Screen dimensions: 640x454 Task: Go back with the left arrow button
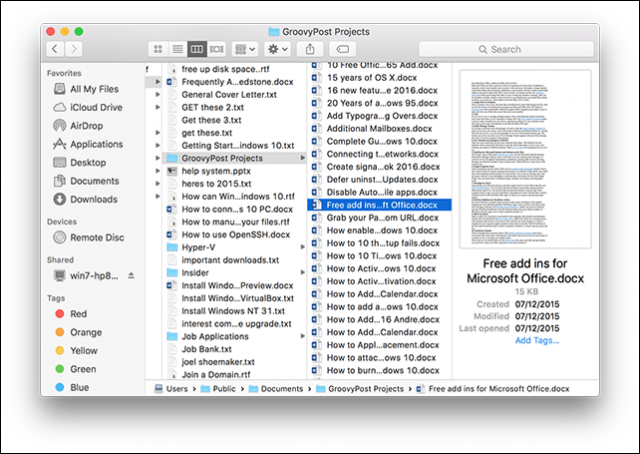coord(55,49)
